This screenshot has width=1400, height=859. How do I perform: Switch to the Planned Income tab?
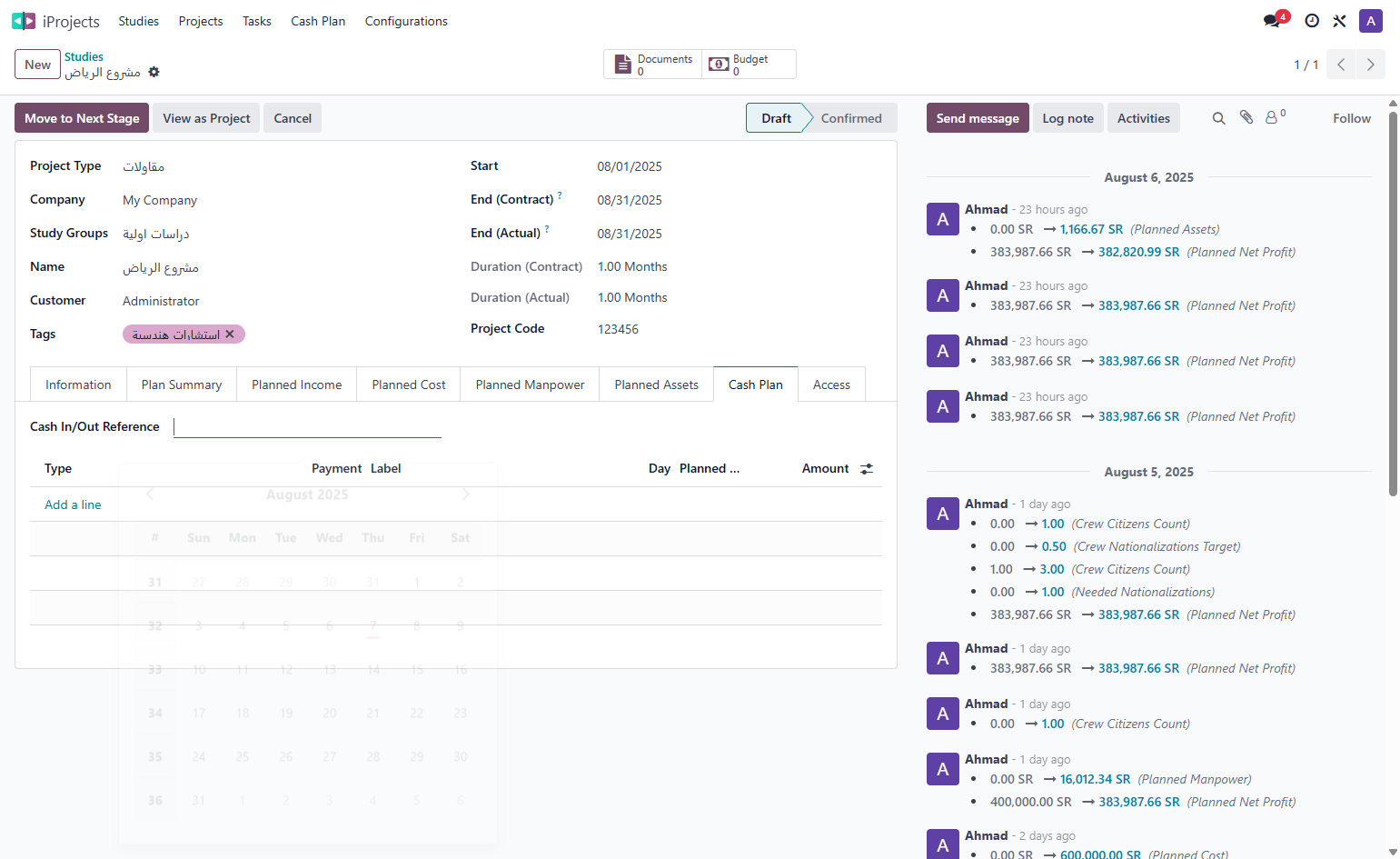pyautogui.click(x=297, y=385)
